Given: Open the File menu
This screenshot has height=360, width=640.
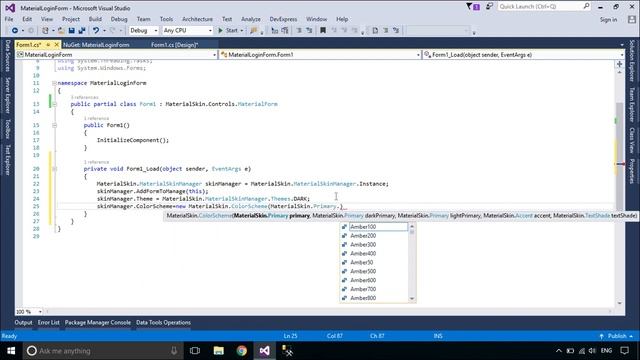Looking at the screenshot, I should click(x=9, y=19).
